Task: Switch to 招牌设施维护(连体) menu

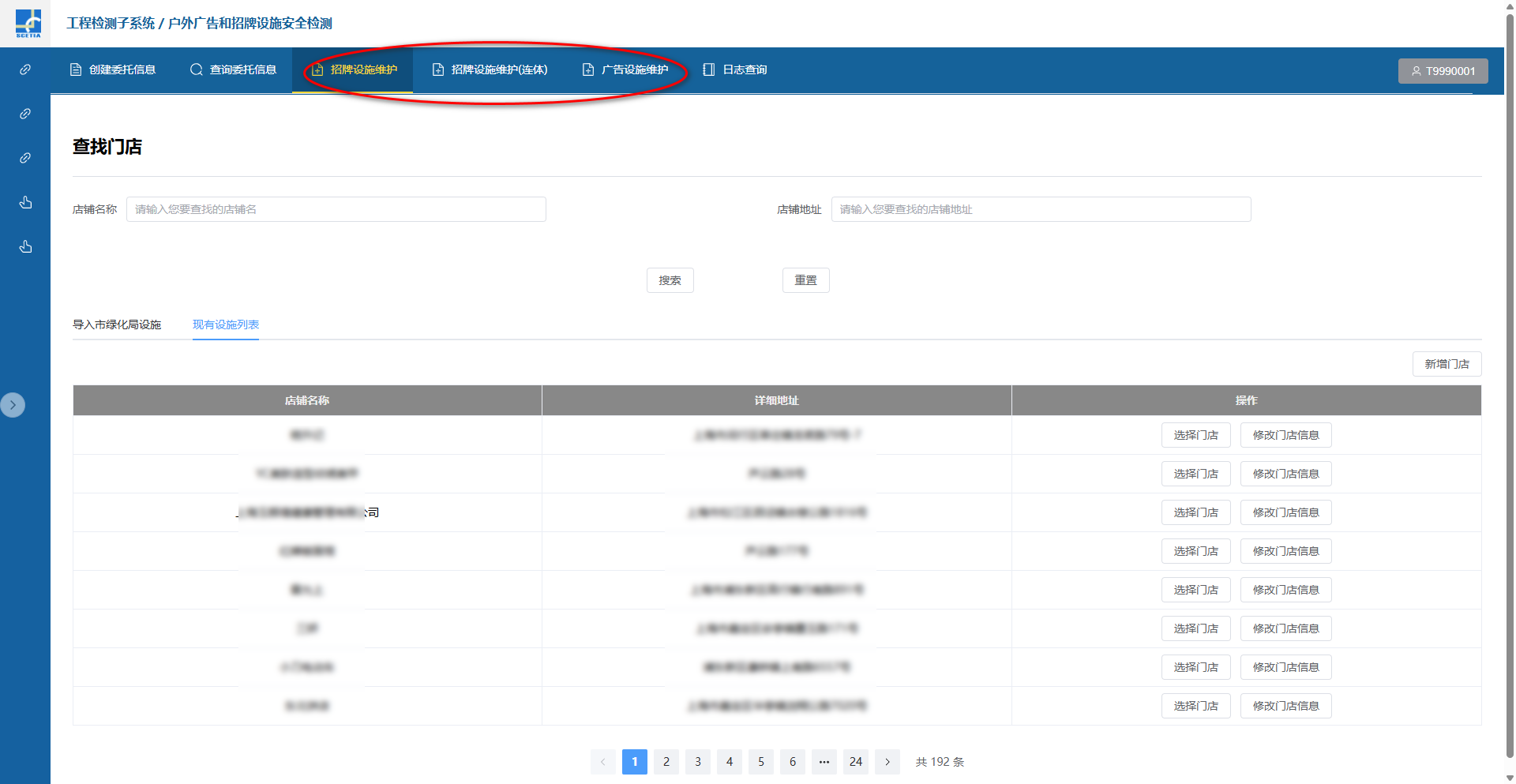Action: pyautogui.click(x=490, y=69)
